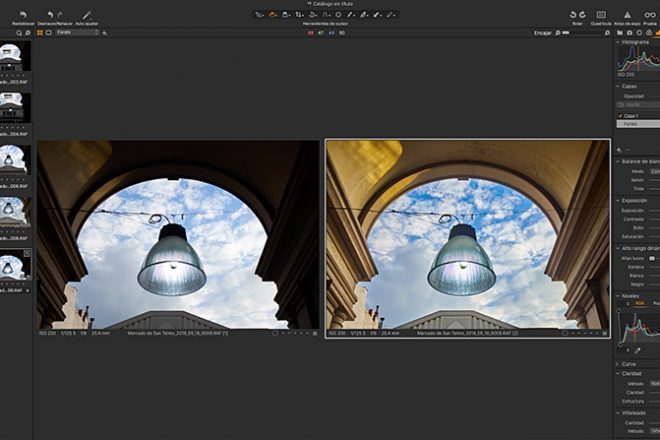660x440 pixels.
Task: Click the Encajar fit button
Action: [543, 33]
